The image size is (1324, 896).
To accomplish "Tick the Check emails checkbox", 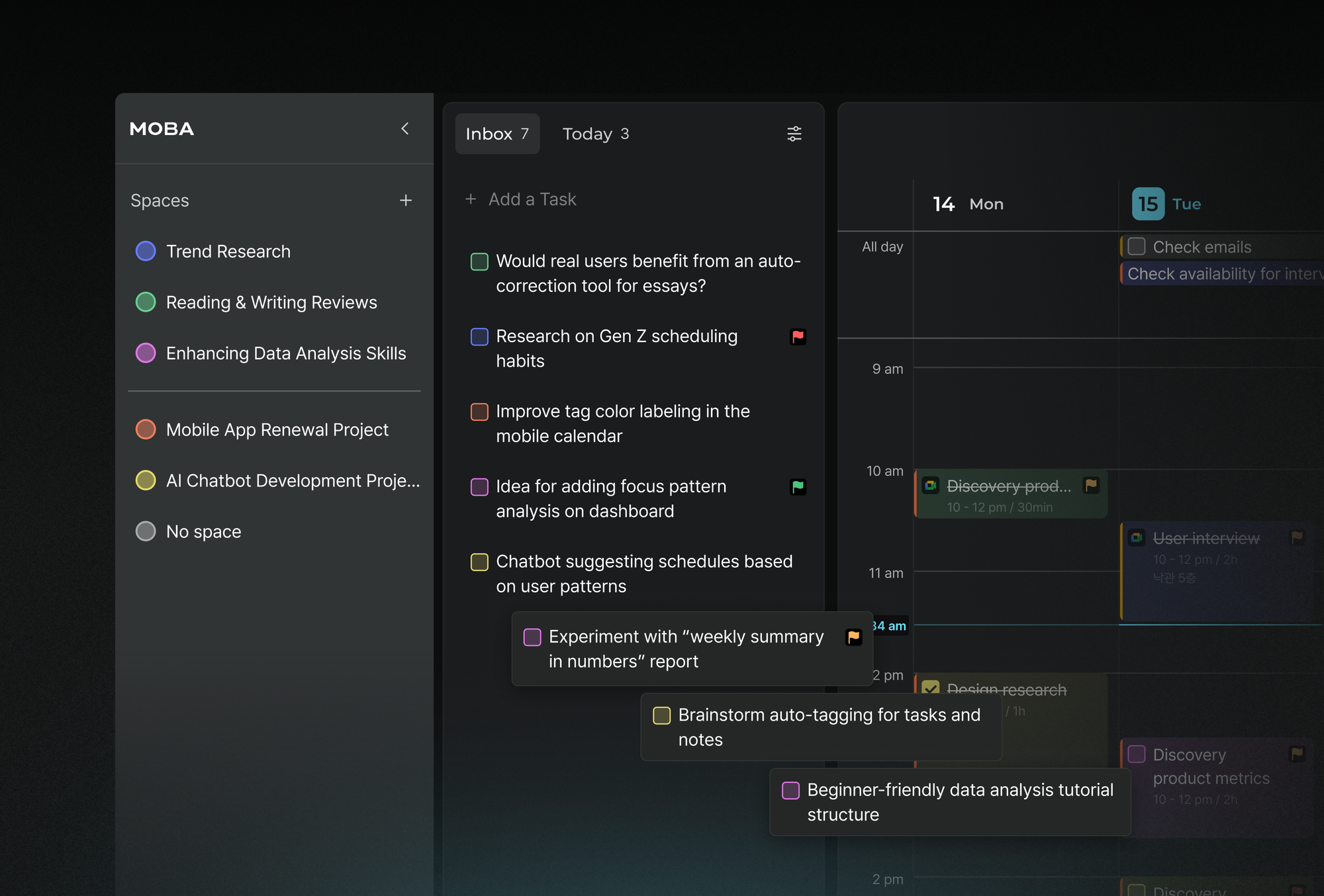I will pos(1137,246).
